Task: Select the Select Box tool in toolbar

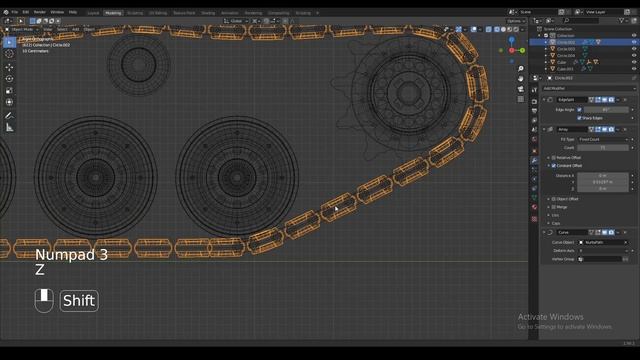Action: pyautogui.click(x=9, y=42)
